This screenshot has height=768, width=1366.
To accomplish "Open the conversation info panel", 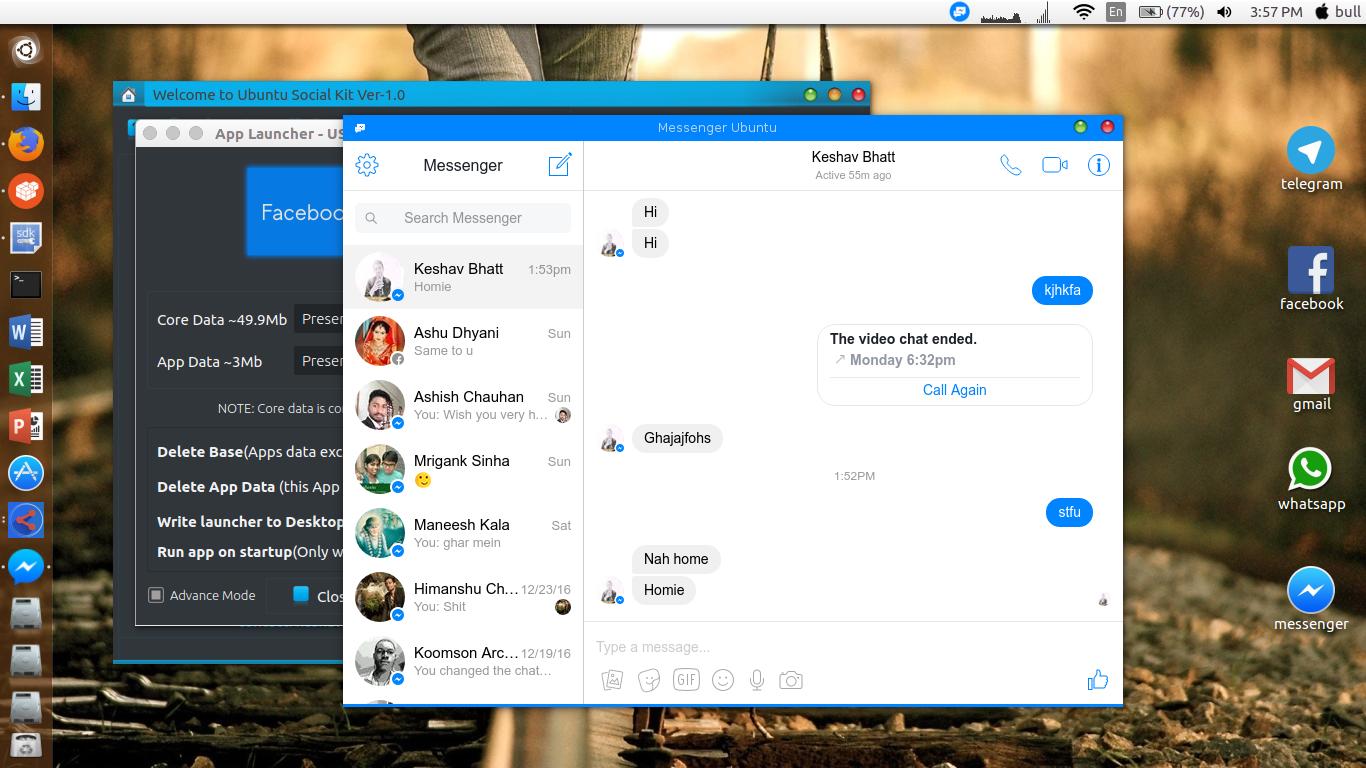I will (x=1098, y=165).
